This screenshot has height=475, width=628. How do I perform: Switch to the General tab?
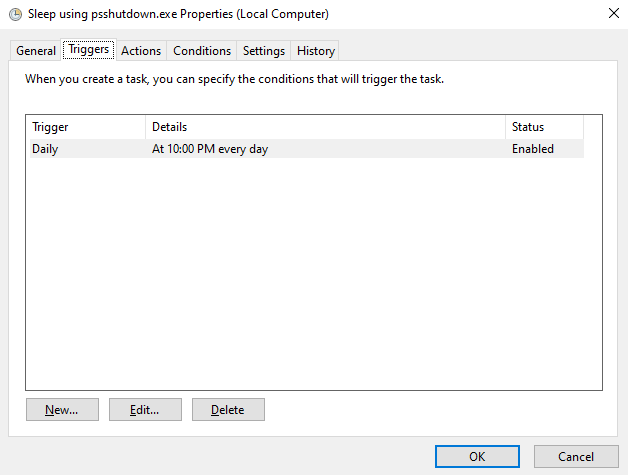pos(36,51)
